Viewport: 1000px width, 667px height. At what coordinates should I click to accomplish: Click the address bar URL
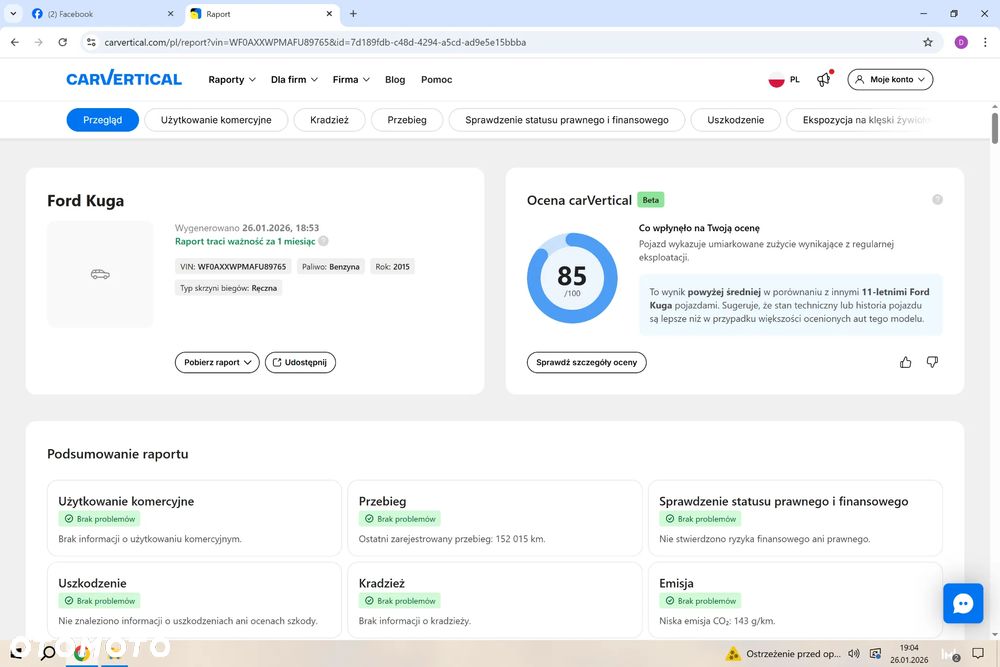pos(315,42)
